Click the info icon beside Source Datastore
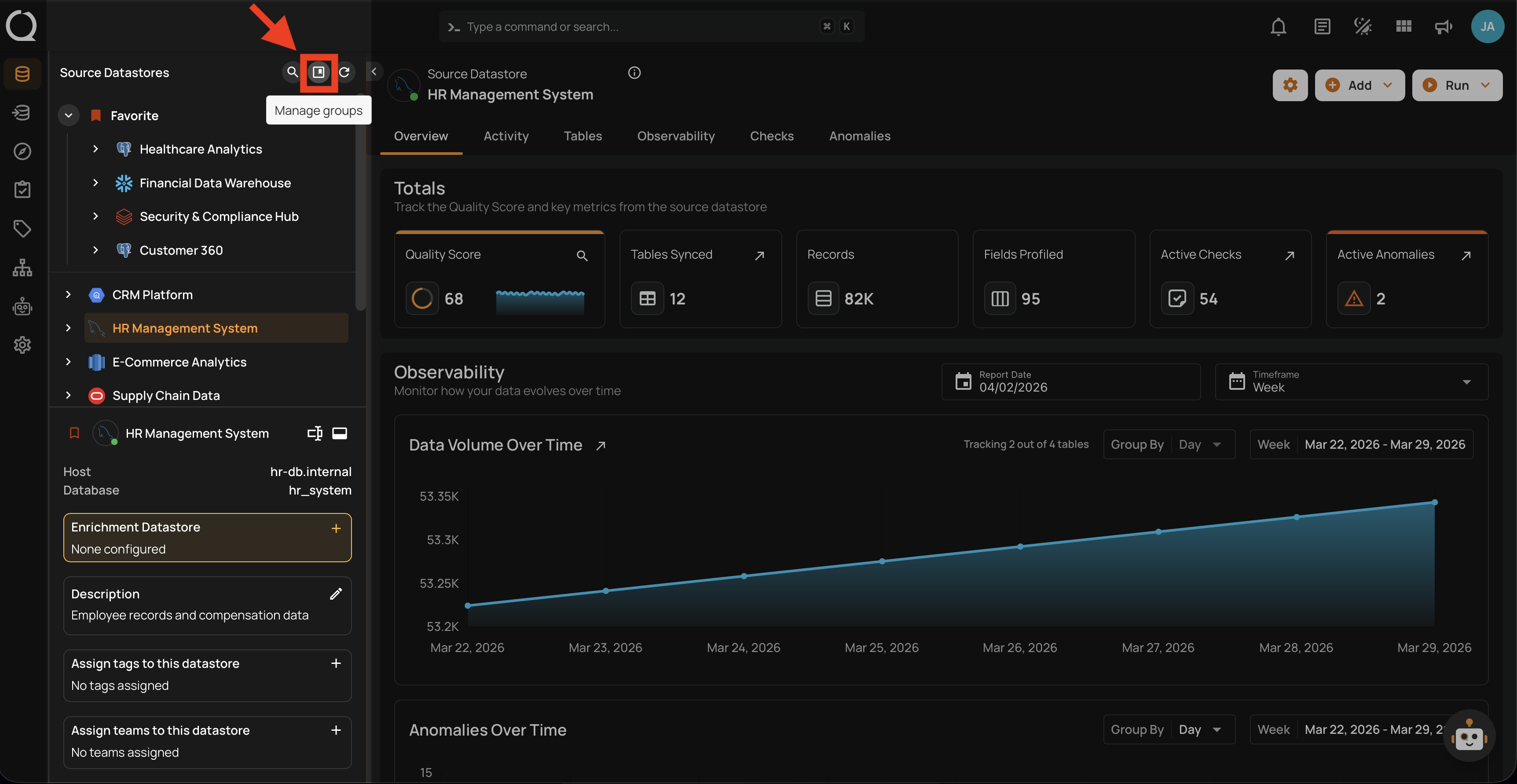The height and width of the screenshot is (784, 1517). coord(634,73)
